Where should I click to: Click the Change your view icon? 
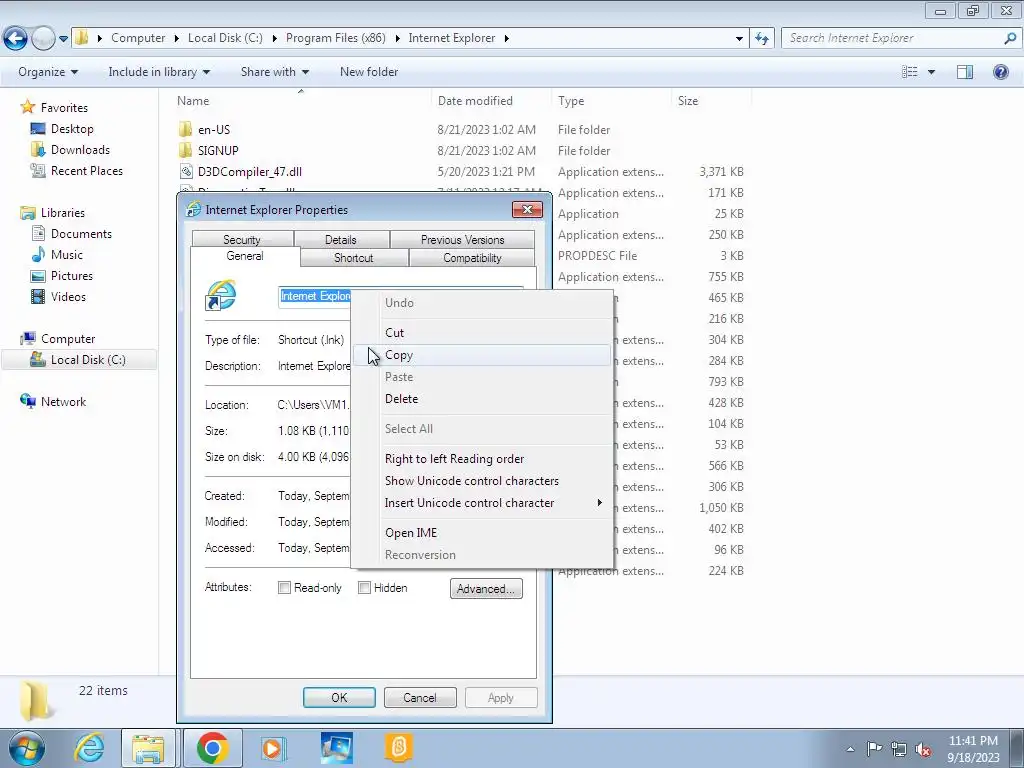coord(910,72)
